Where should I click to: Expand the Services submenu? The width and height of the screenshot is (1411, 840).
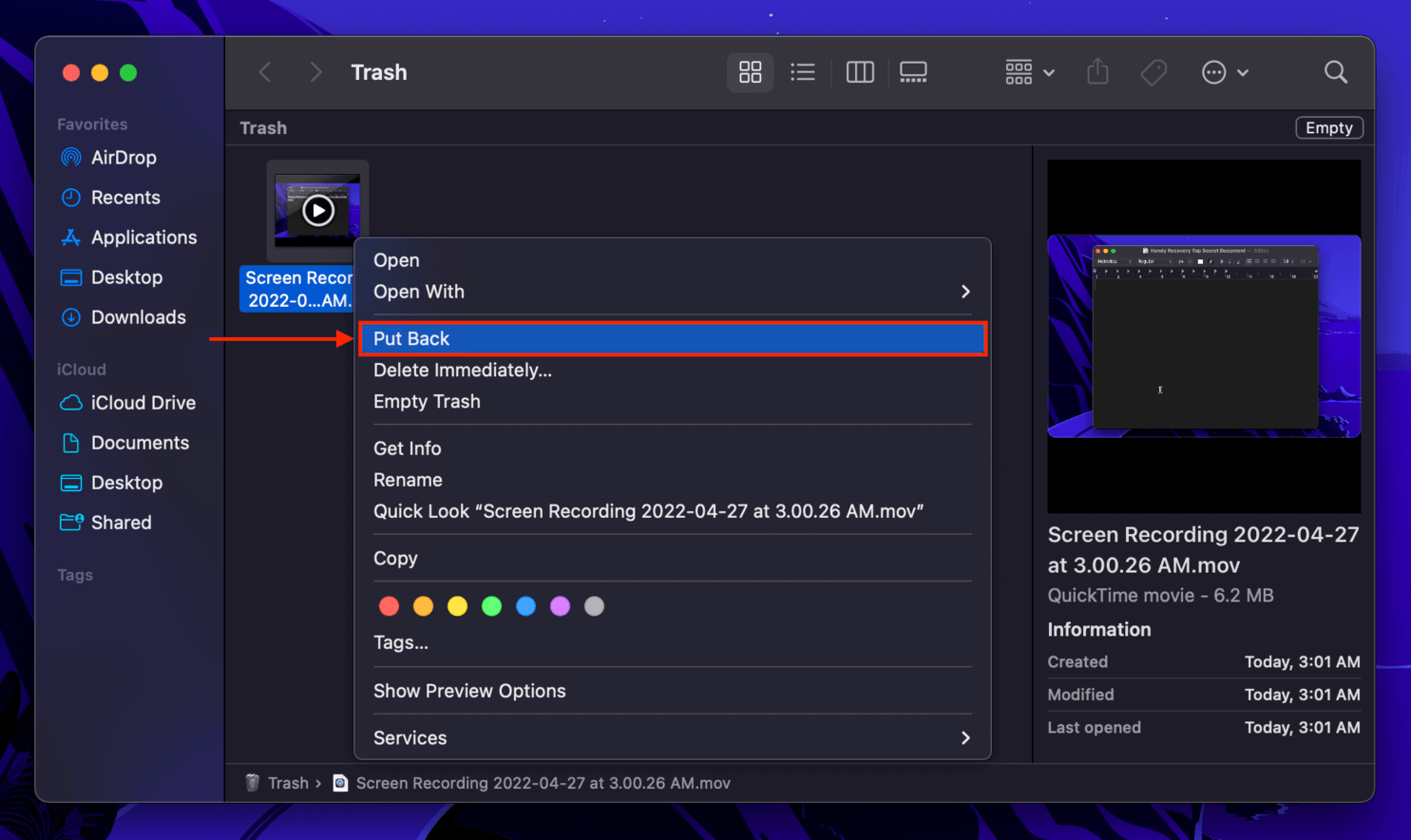tap(673, 738)
